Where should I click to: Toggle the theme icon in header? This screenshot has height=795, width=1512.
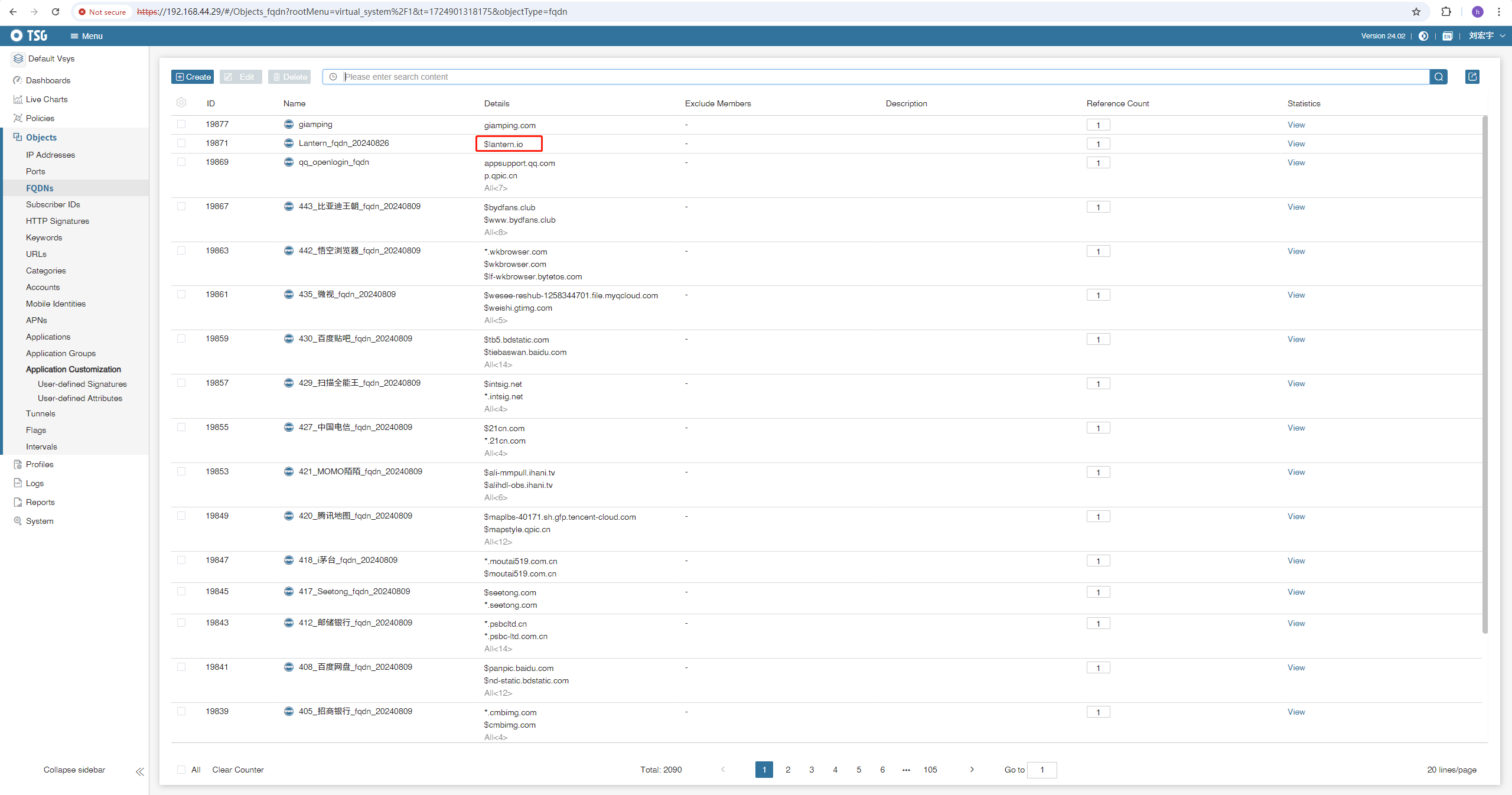1423,36
